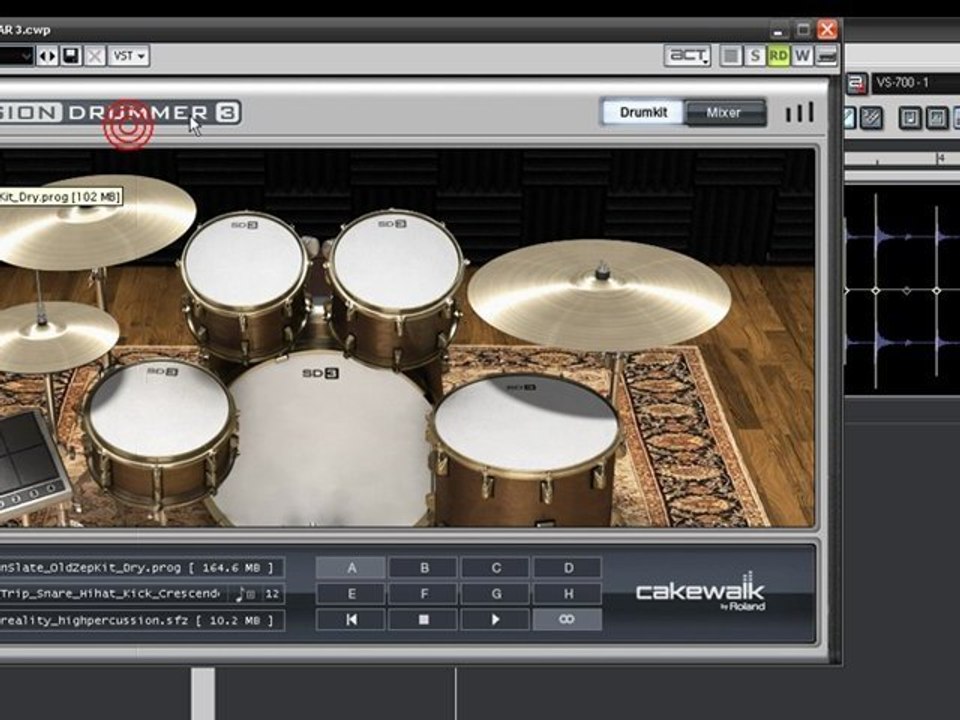Click the note square icon in SONAR toolbar
Screen dimensions: 960x720
(910, 118)
